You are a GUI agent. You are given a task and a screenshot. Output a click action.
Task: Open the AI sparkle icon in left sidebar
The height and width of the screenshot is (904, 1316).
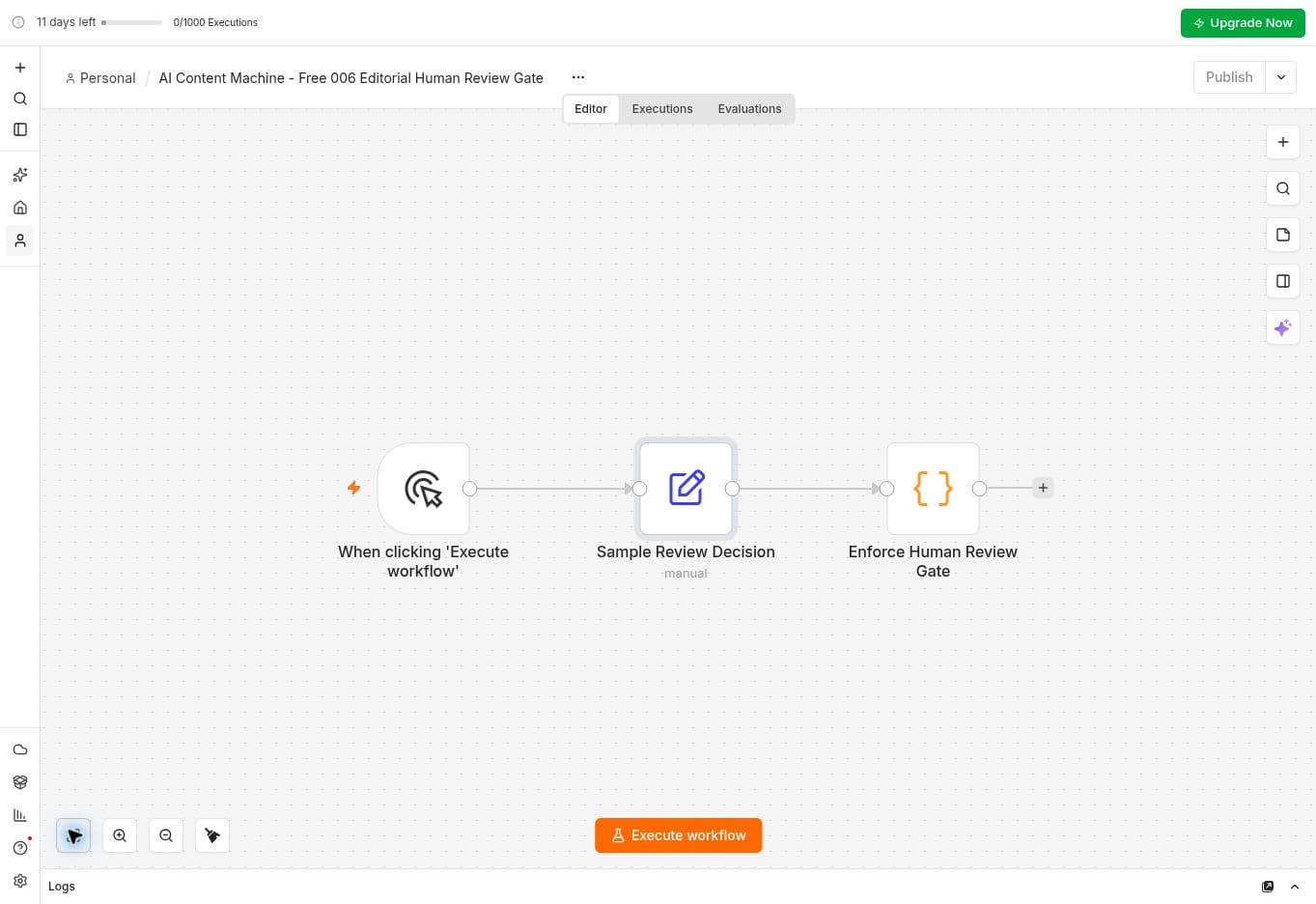click(x=20, y=175)
